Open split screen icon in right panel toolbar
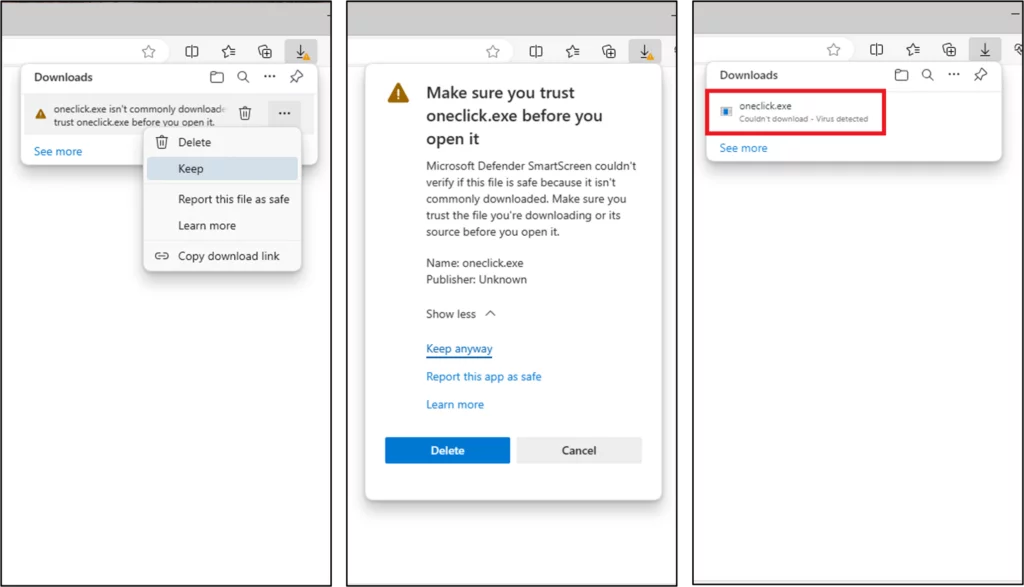The image size is (1024, 587). (876, 50)
